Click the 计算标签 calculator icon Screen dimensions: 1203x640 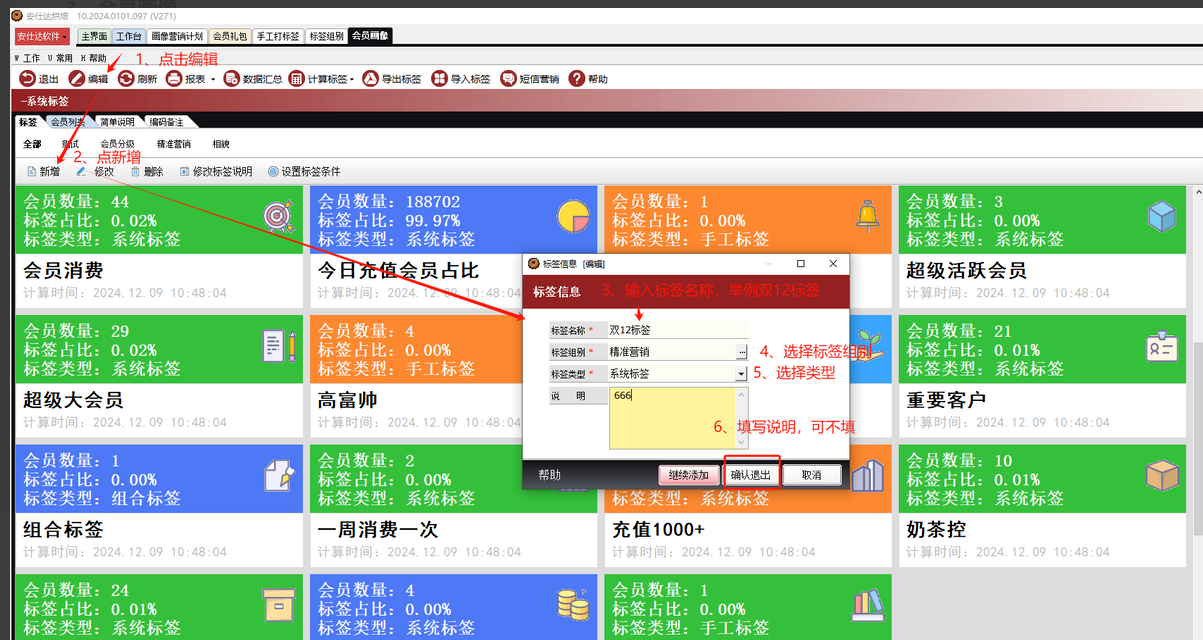coord(297,79)
